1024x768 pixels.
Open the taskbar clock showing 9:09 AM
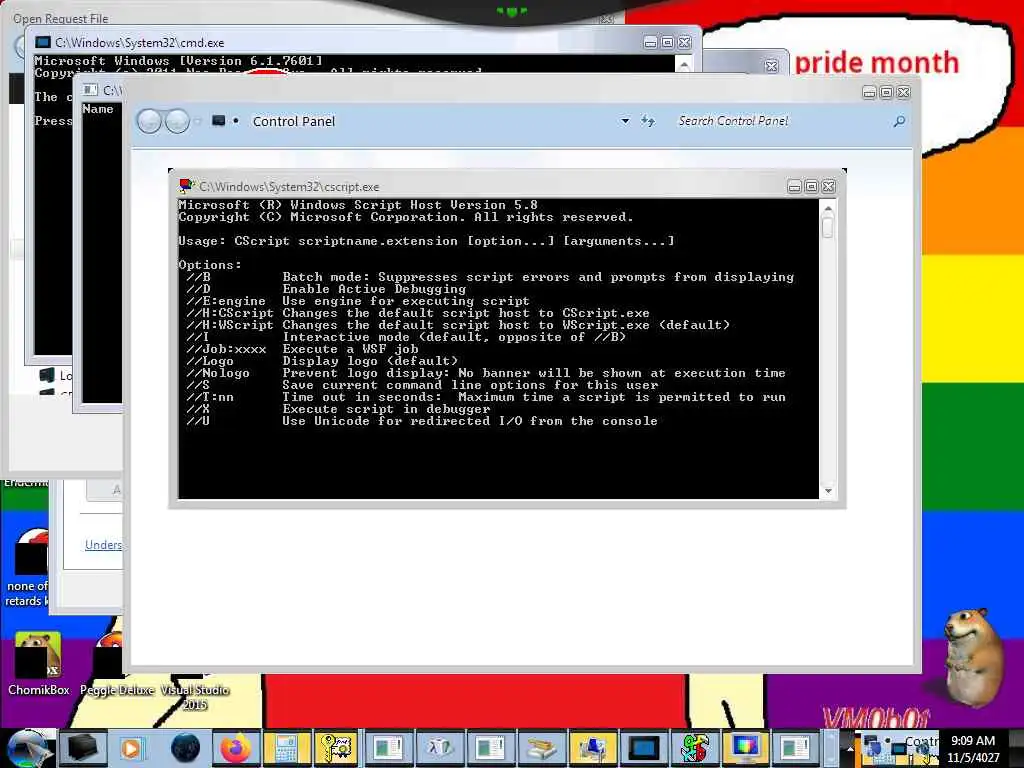click(973, 749)
